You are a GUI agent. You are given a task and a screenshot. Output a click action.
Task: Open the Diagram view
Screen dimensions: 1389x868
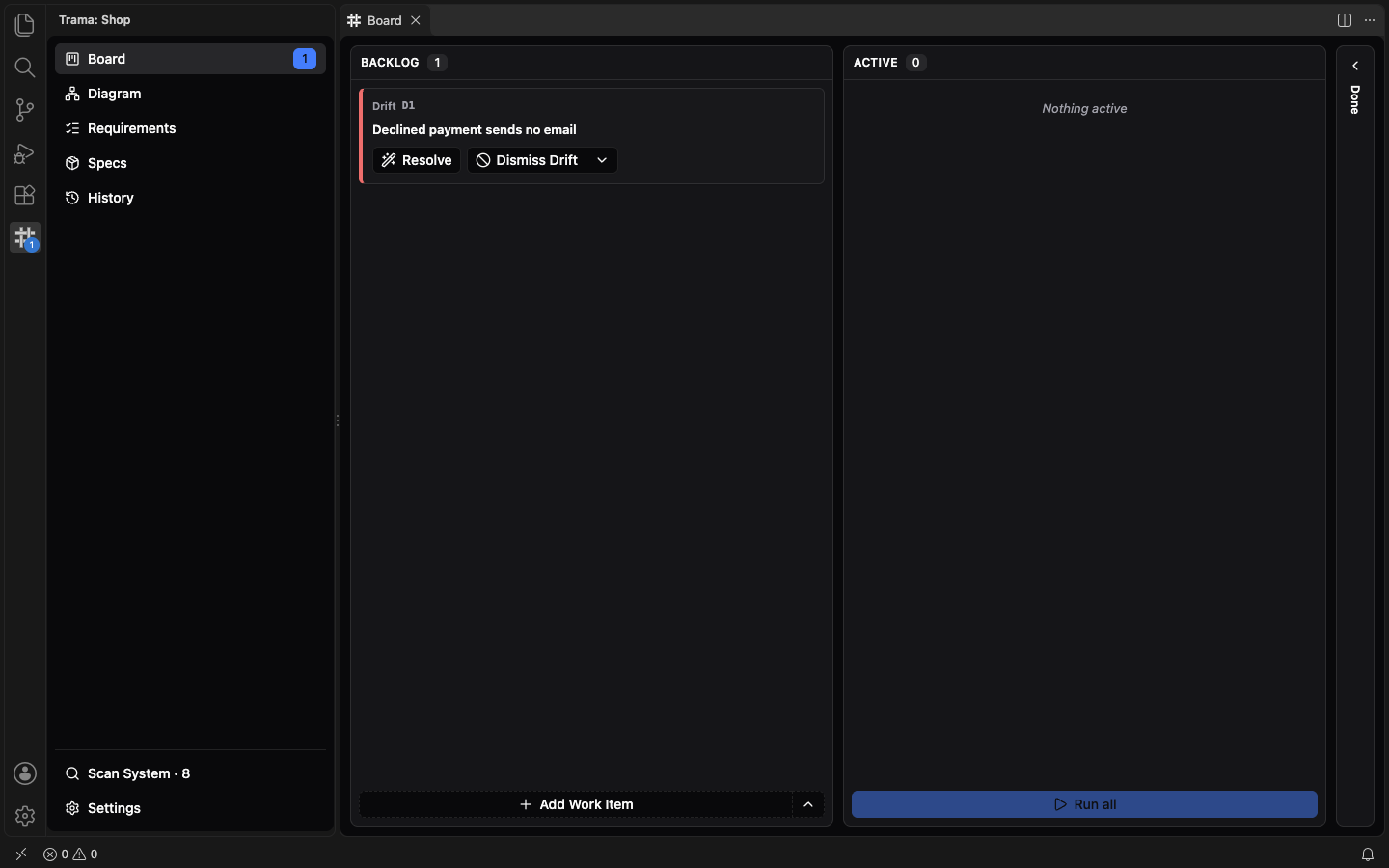pos(190,94)
